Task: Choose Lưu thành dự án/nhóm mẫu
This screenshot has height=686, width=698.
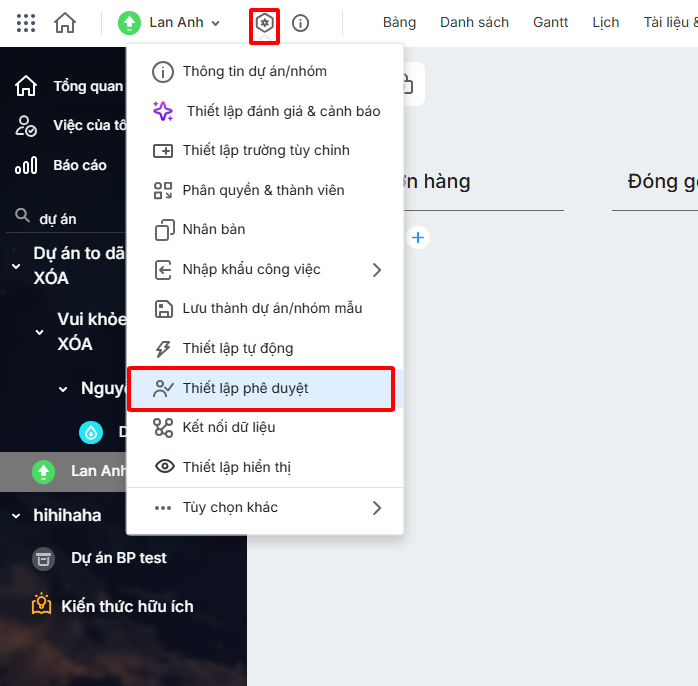Action: coord(265,309)
